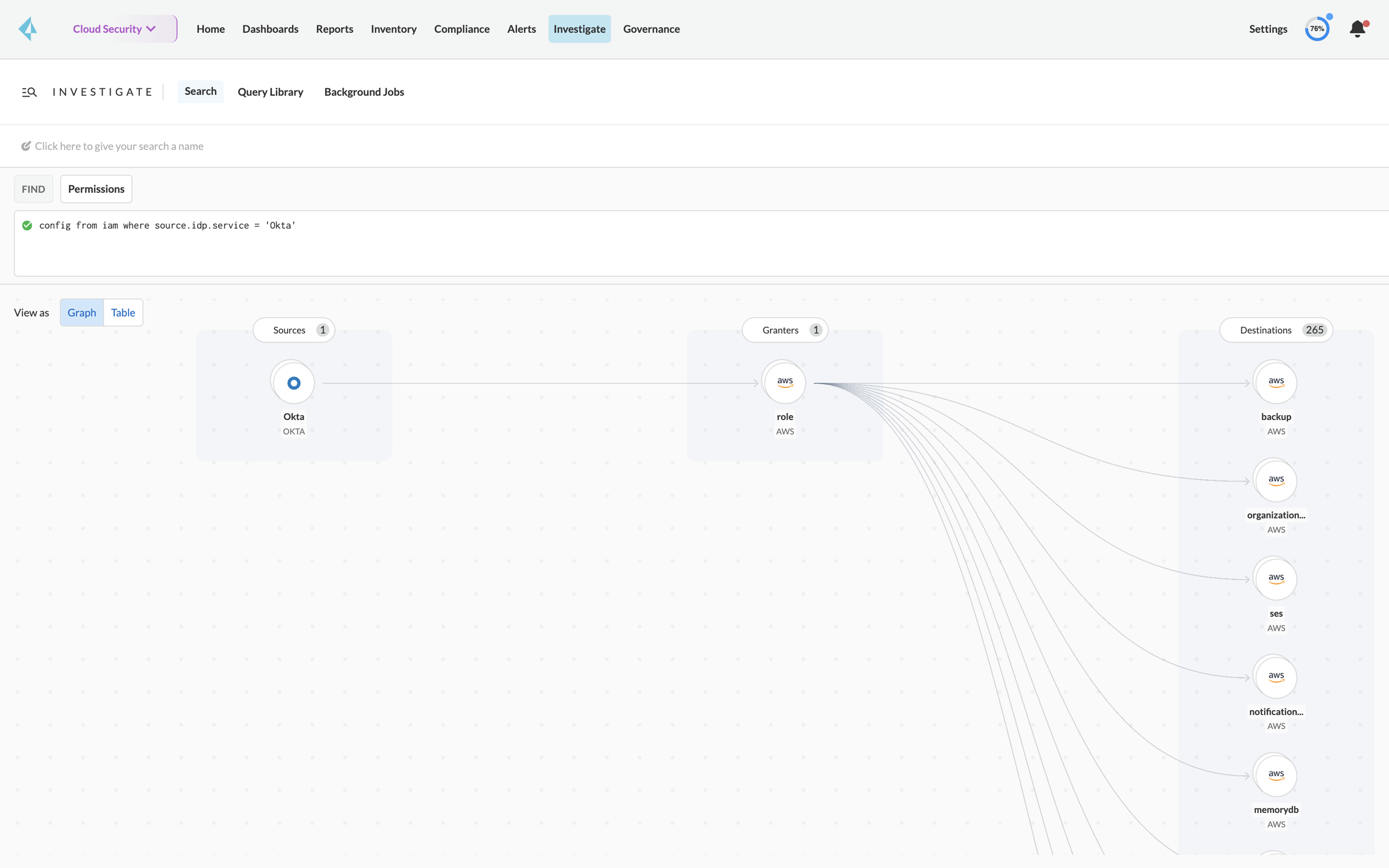Expand the Granters pill in the graph
This screenshot has height=868, width=1389.
click(x=785, y=329)
